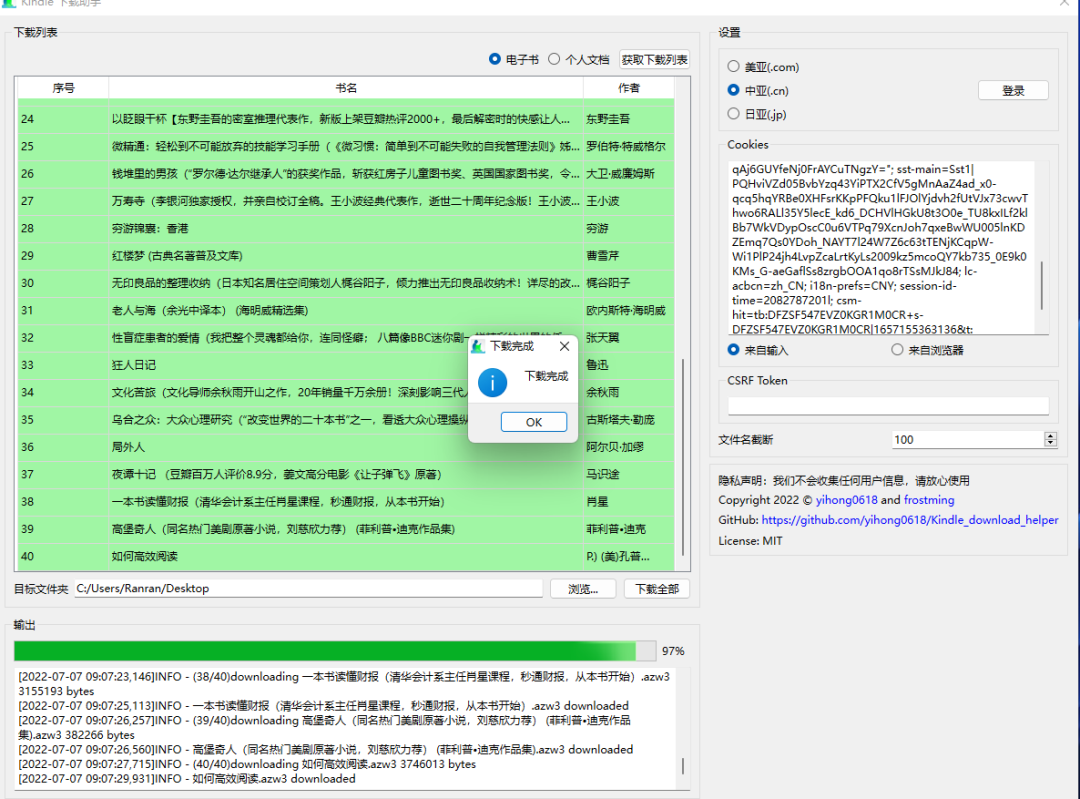Select row 39 高堡奇人 book
Viewport: 1080px width, 799px height.
346,529
